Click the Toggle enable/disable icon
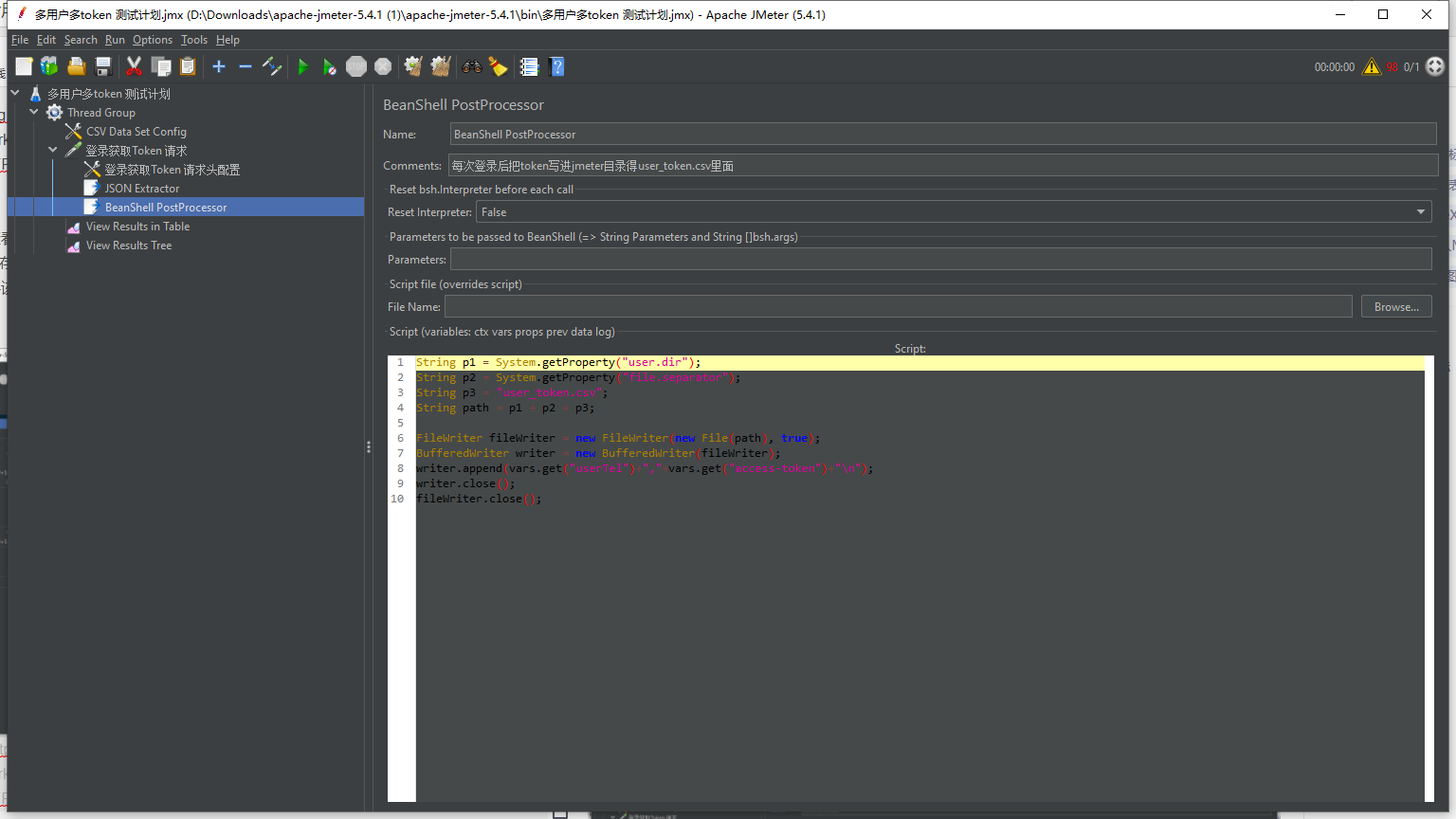The height and width of the screenshot is (819, 1456). click(x=272, y=66)
